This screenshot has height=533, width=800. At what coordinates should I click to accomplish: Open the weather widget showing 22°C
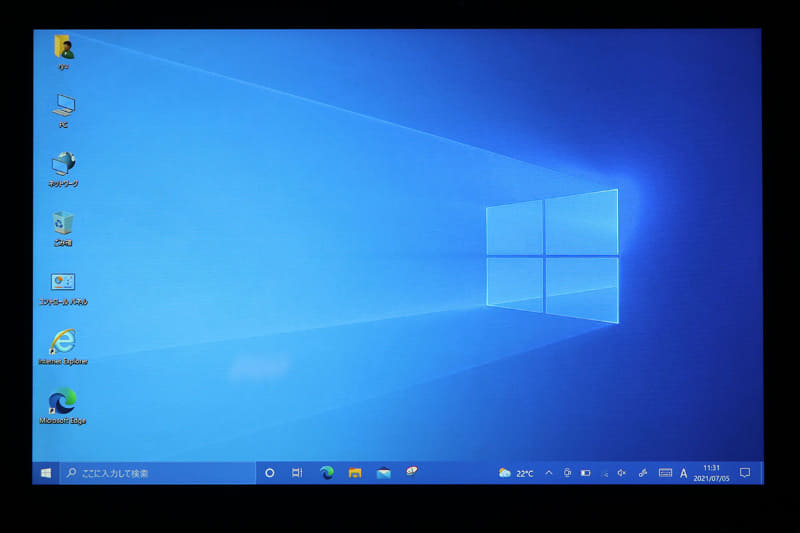coord(516,473)
